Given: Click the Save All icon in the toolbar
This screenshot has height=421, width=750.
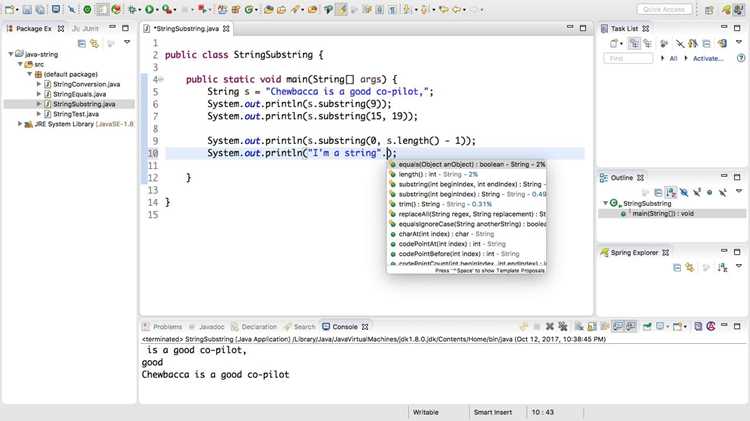Looking at the screenshot, I should [x=40, y=10].
